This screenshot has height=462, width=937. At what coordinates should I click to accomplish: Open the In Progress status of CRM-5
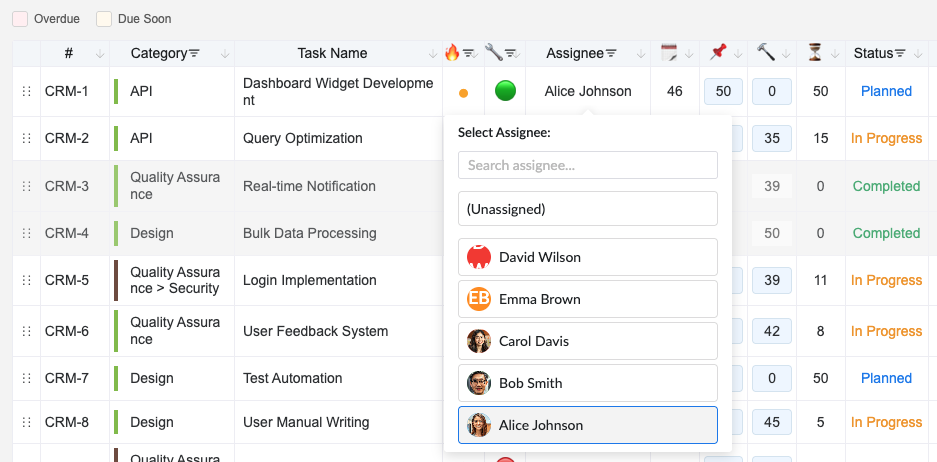(x=886, y=280)
